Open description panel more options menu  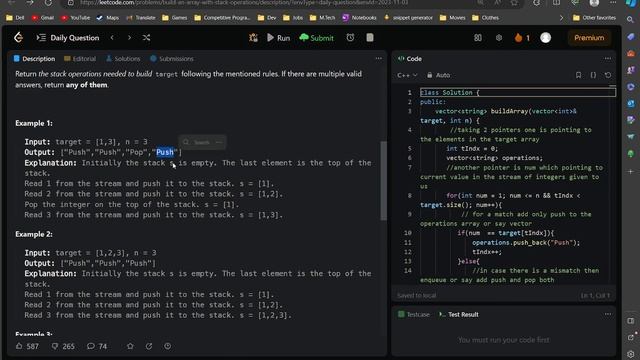(x=379, y=58)
